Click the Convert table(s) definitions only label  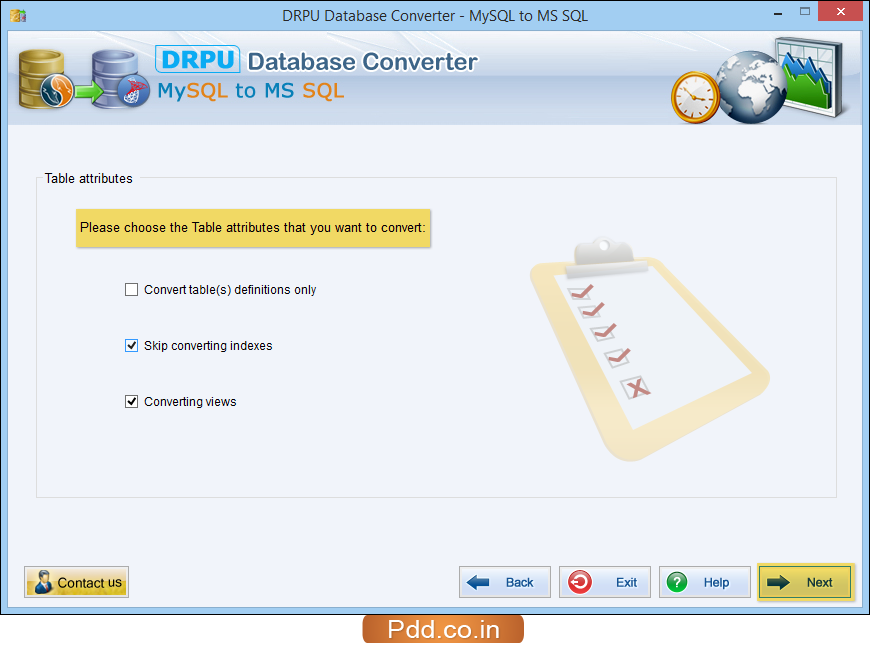click(230, 290)
